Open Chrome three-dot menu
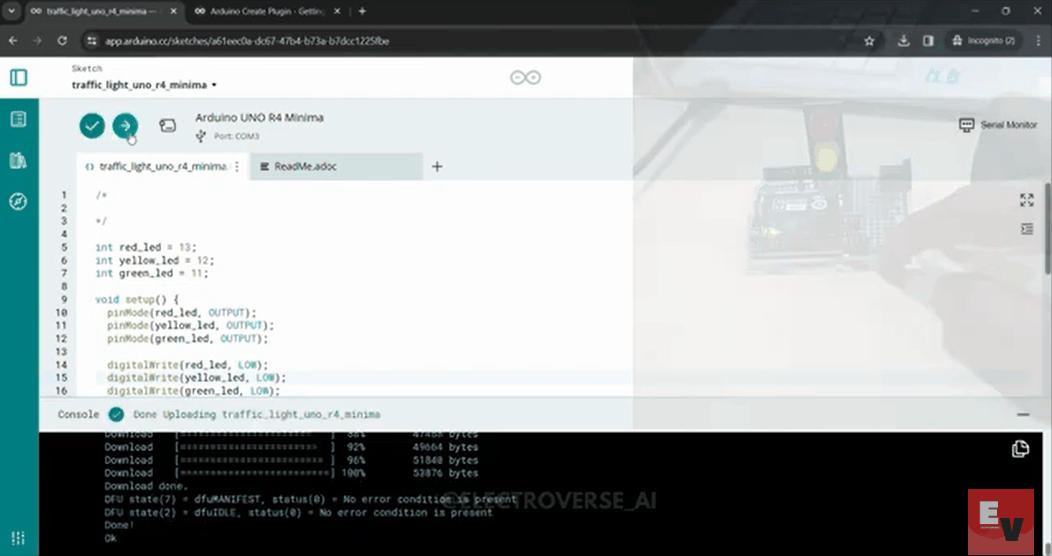 click(x=1038, y=41)
